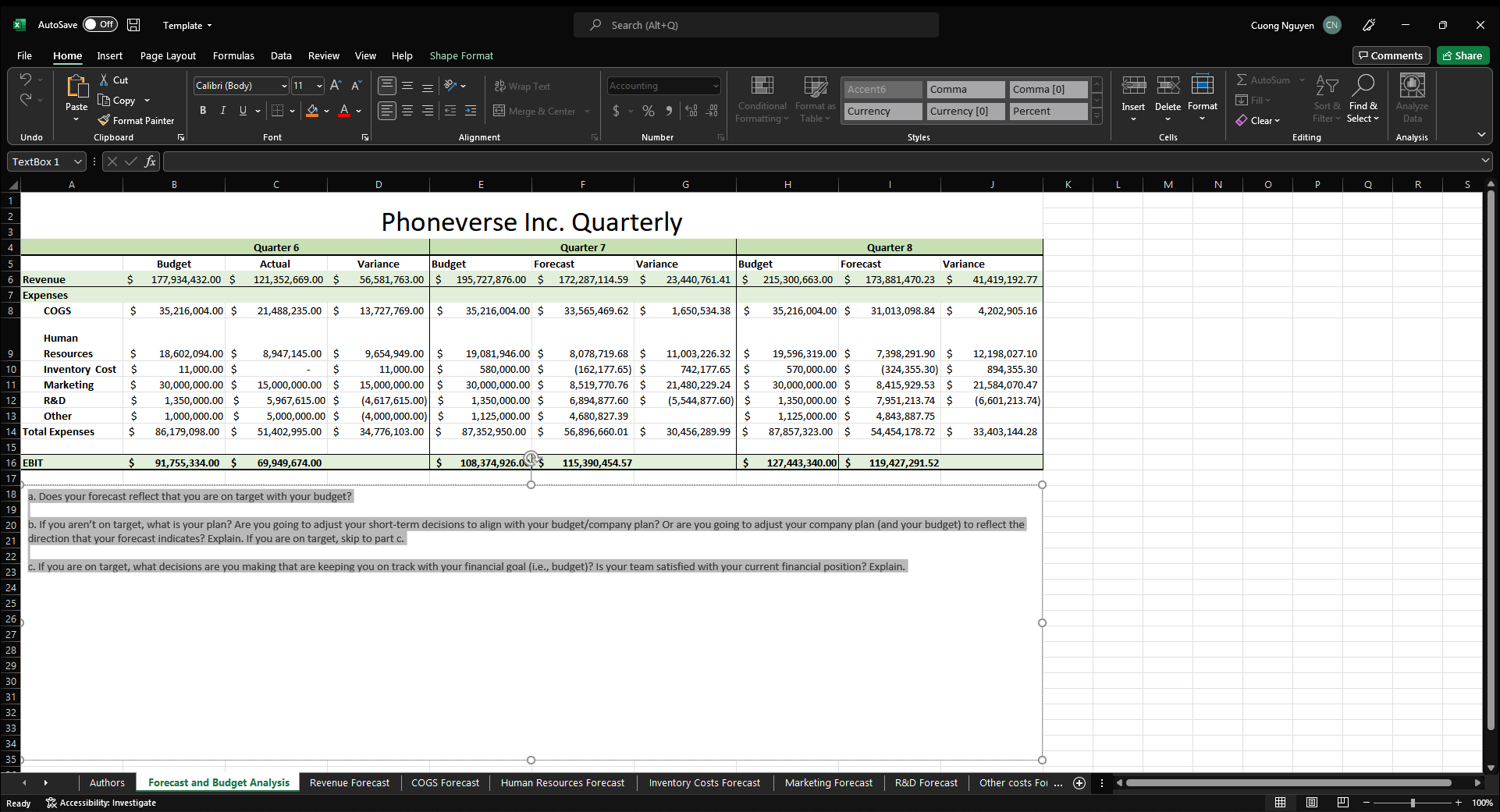Click the Clear button
Image resolution: width=1500 pixels, height=812 pixels.
click(x=1257, y=120)
